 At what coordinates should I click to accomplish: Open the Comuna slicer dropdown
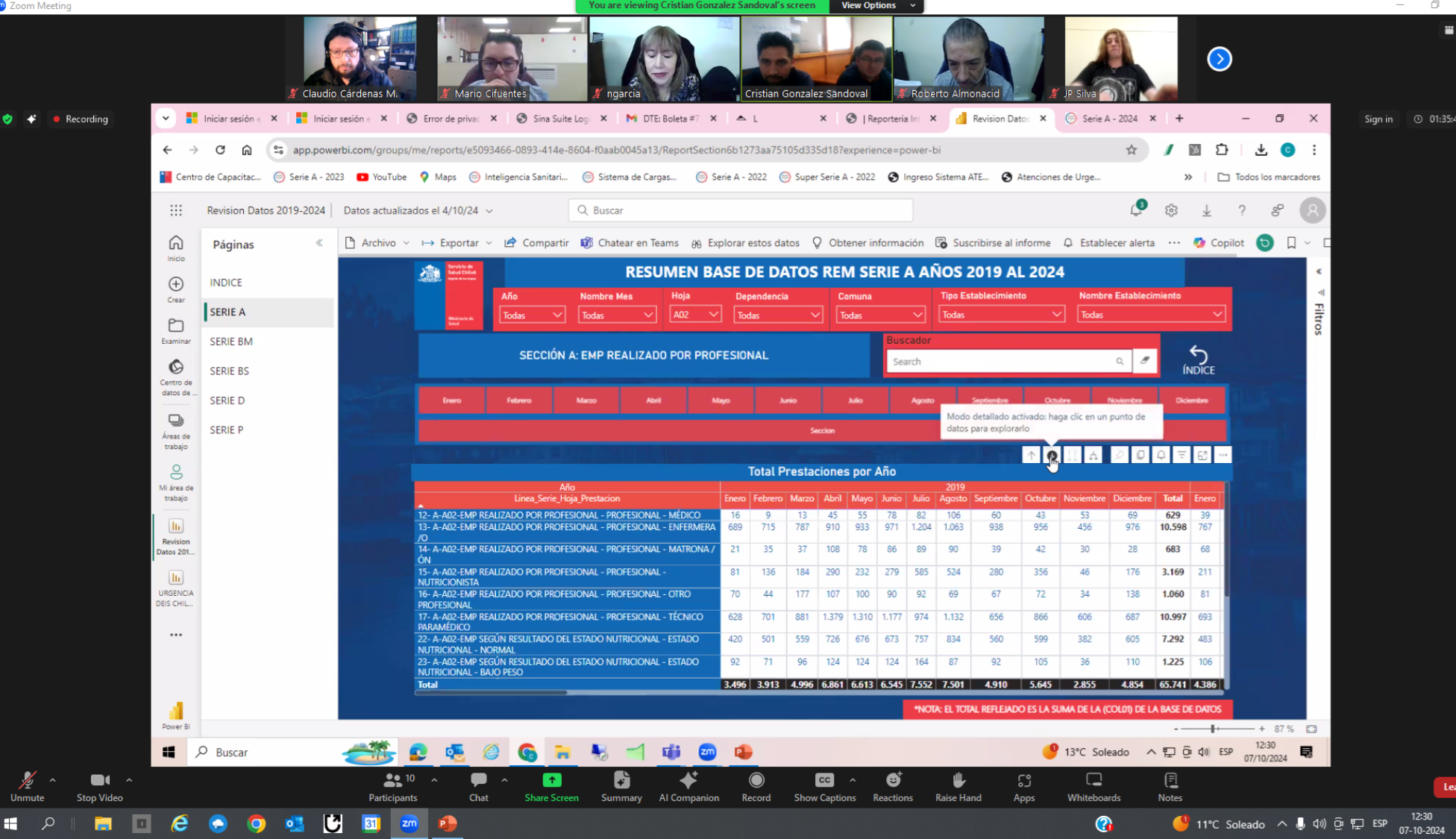[880, 315]
